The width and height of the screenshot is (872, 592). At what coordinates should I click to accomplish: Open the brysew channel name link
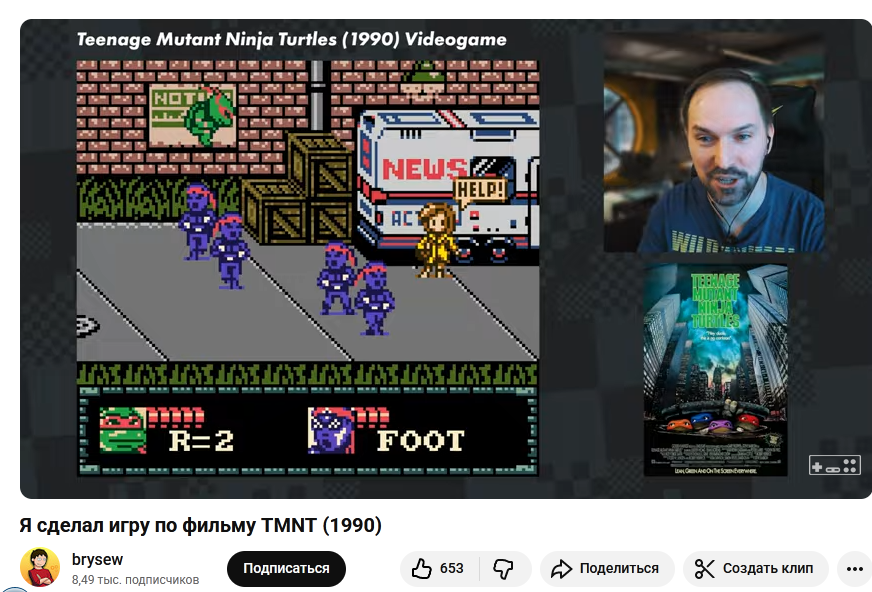[97, 559]
